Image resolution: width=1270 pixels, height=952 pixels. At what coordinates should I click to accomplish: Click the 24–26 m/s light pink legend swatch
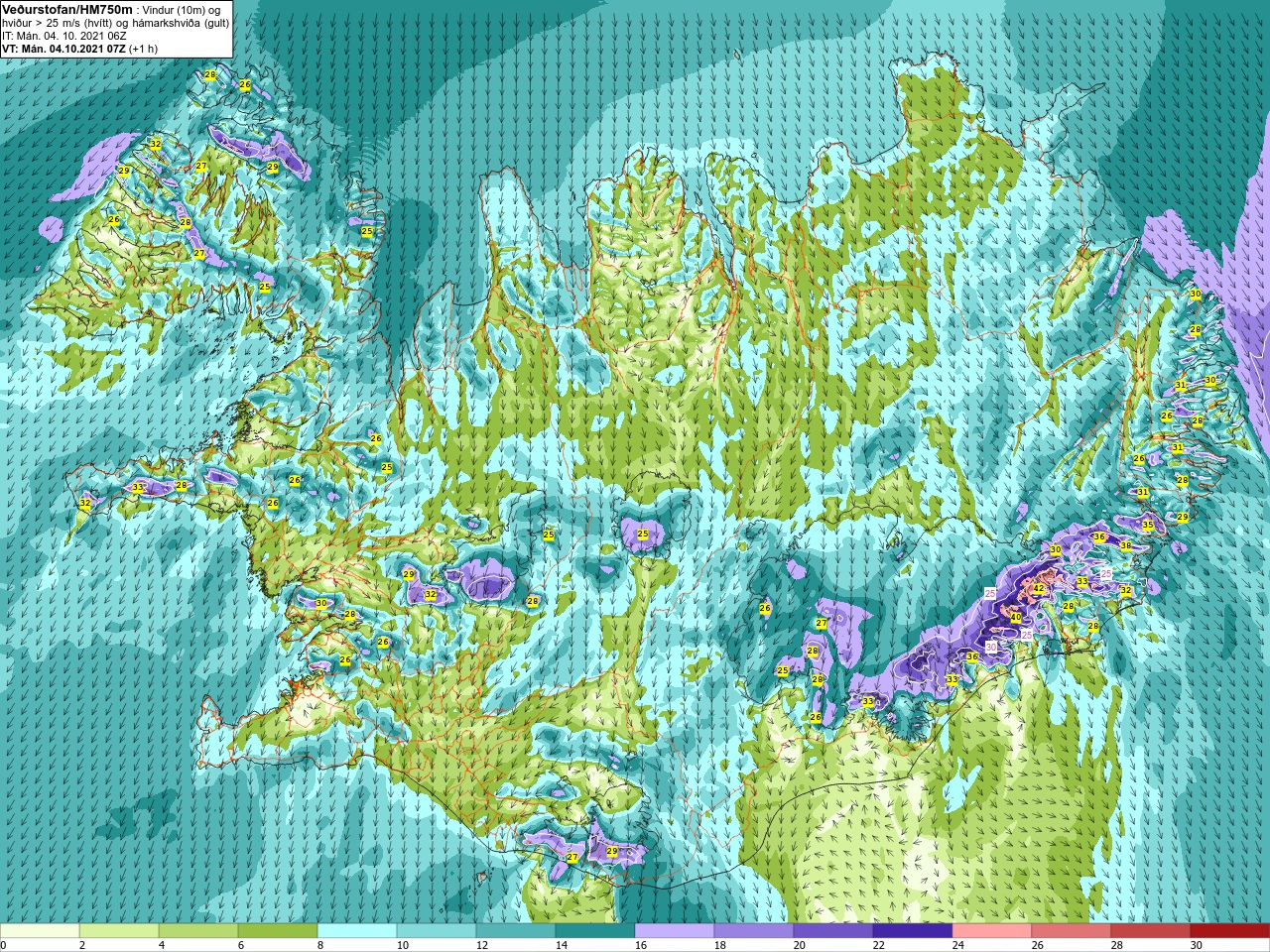992,931
